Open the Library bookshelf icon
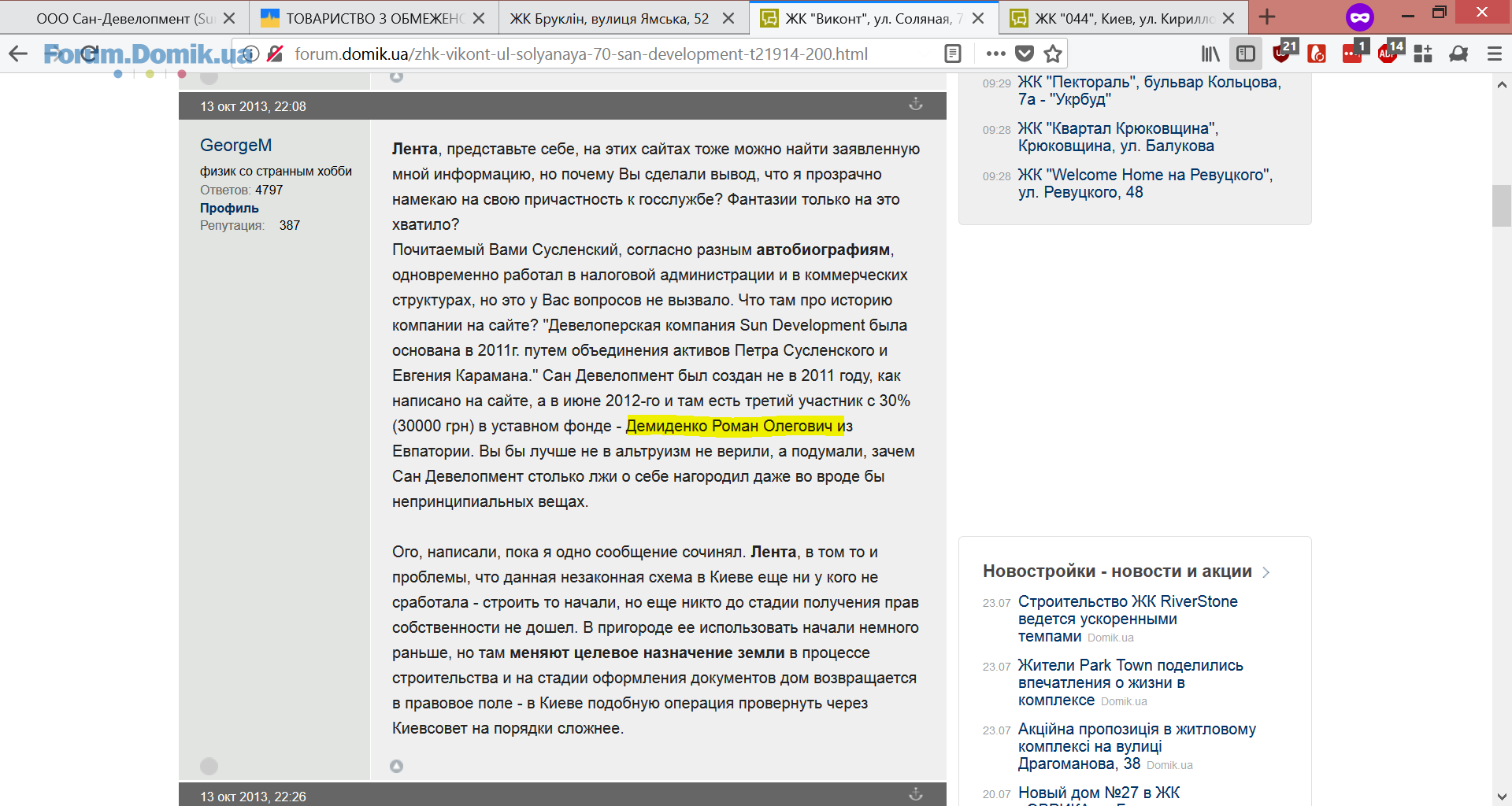 [x=1210, y=54]
